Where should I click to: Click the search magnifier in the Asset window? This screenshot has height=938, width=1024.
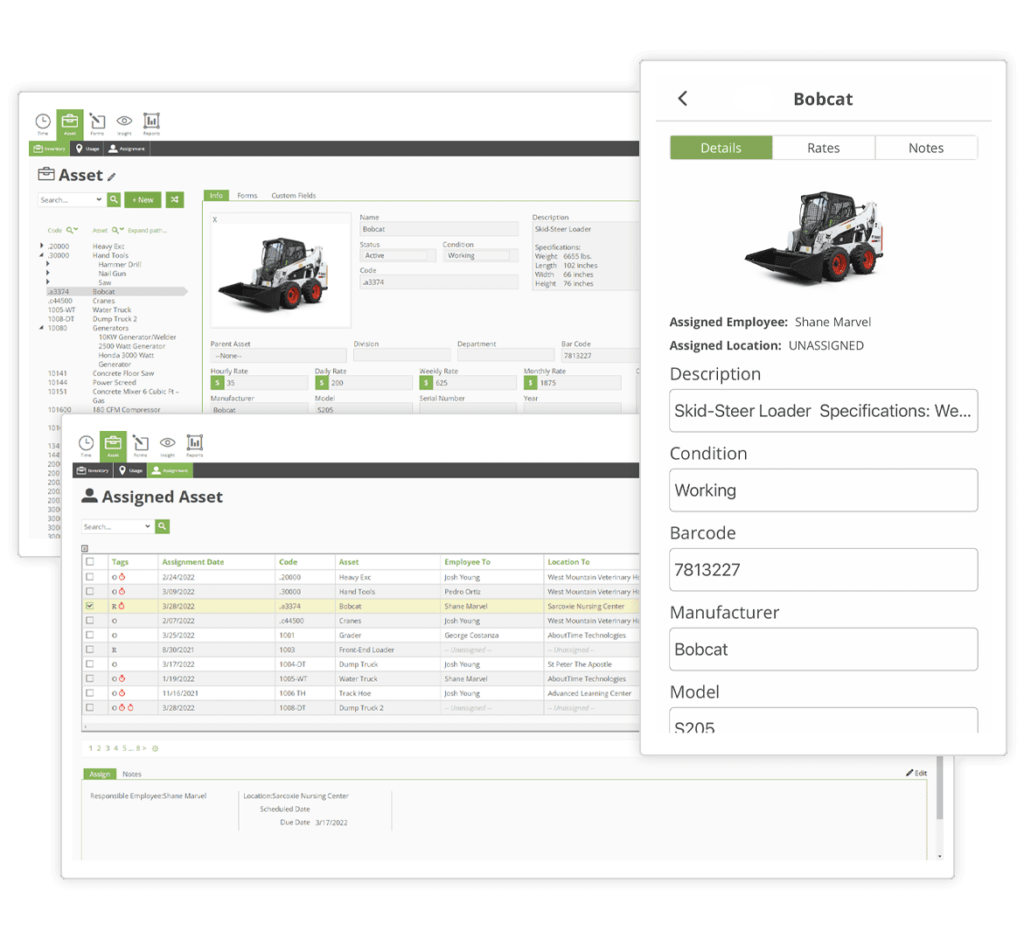114,199
